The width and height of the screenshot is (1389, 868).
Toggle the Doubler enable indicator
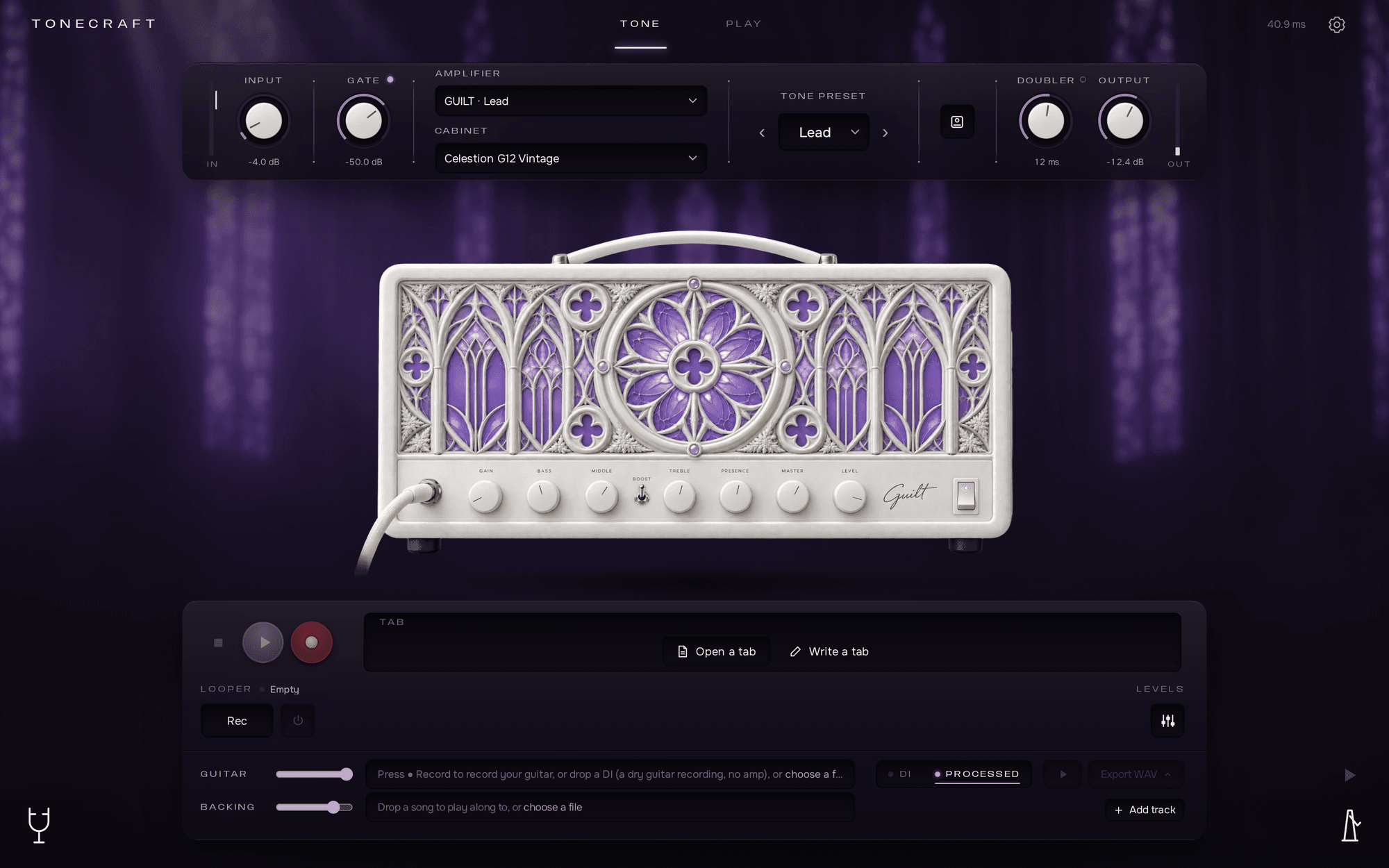click(x=1083, y=80)
